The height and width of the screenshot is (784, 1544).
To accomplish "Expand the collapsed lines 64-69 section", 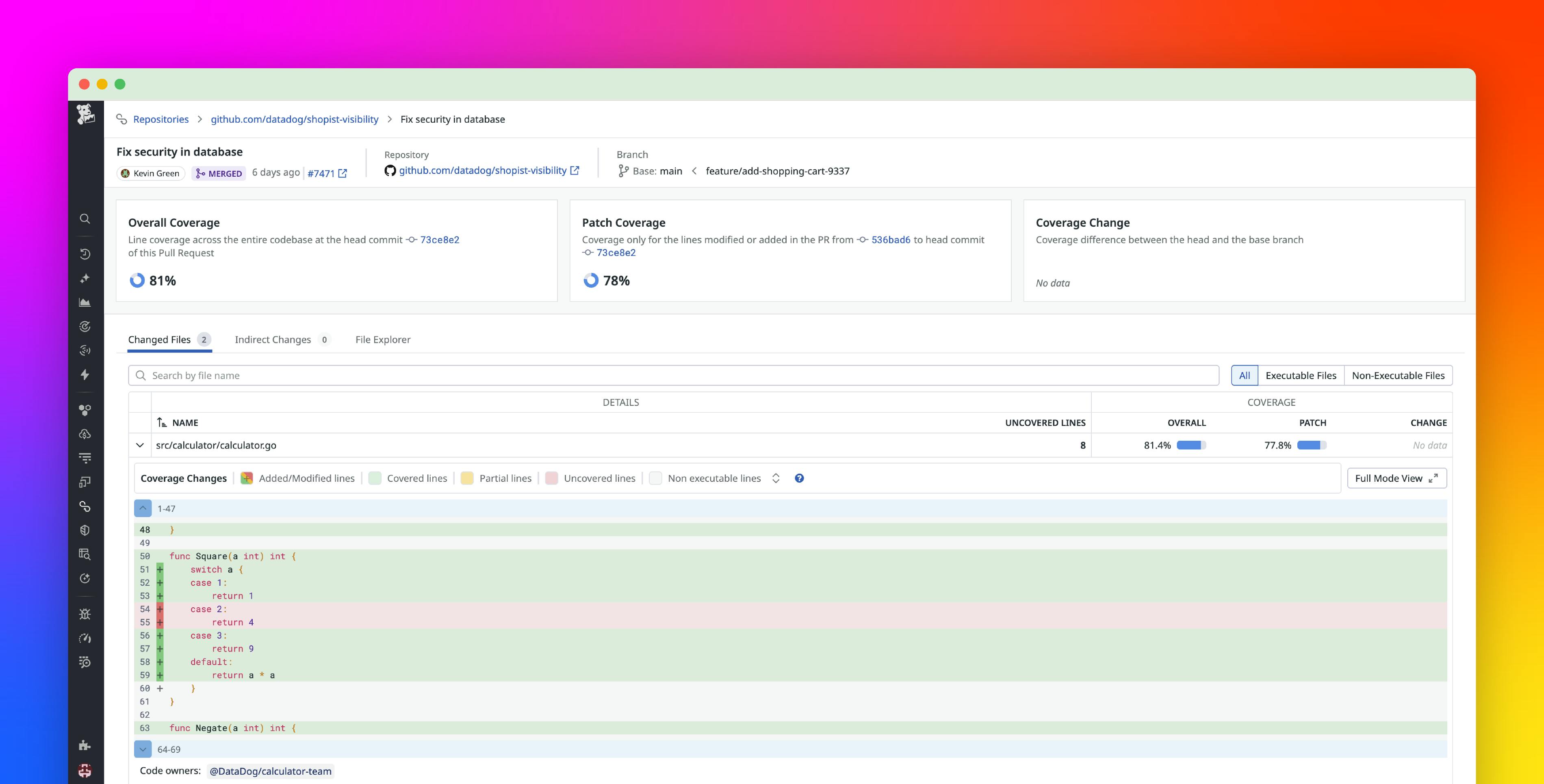I will coord(143,749).
